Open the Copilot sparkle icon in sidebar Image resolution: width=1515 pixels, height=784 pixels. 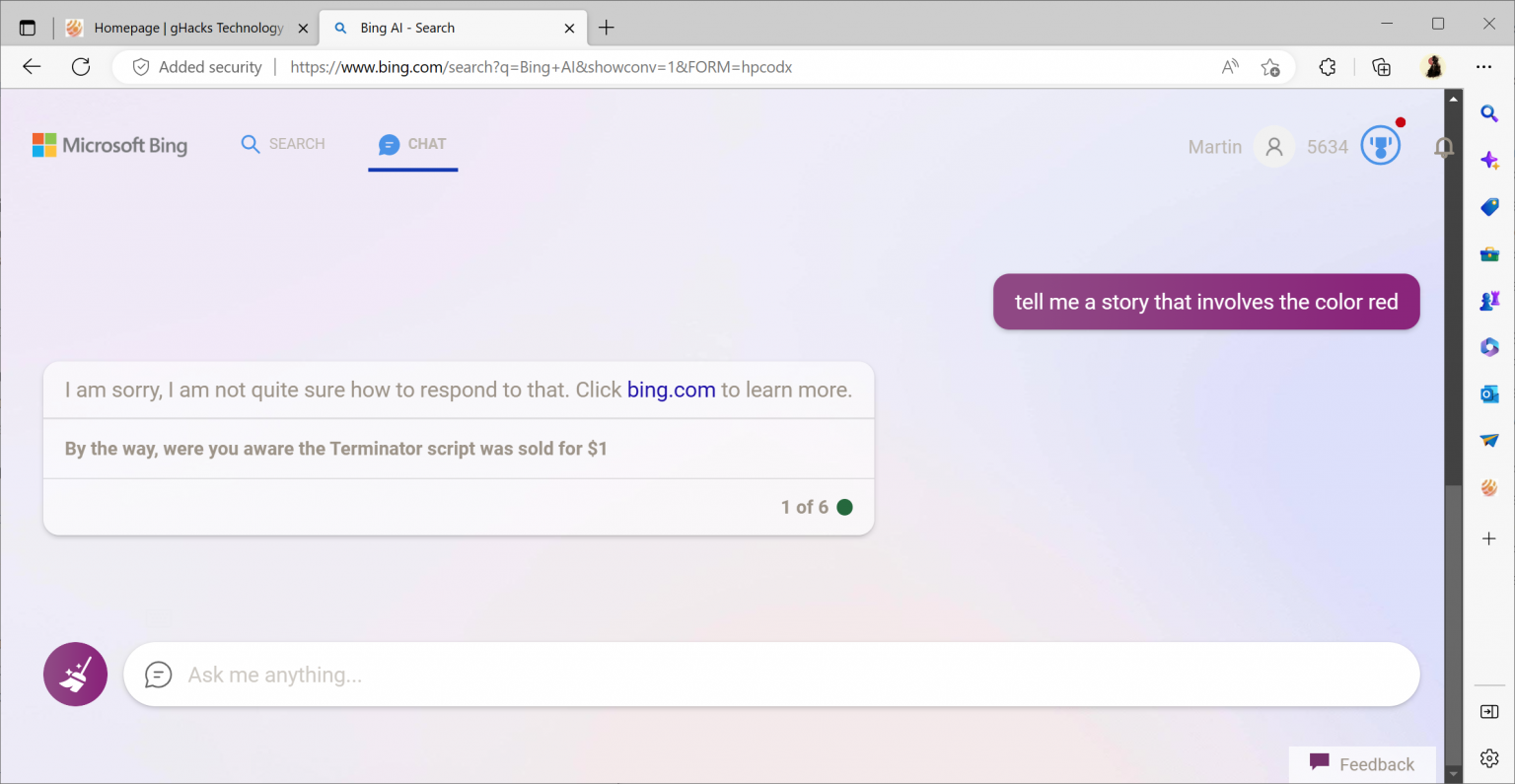pyautogui.click(x=1489, y=159)
